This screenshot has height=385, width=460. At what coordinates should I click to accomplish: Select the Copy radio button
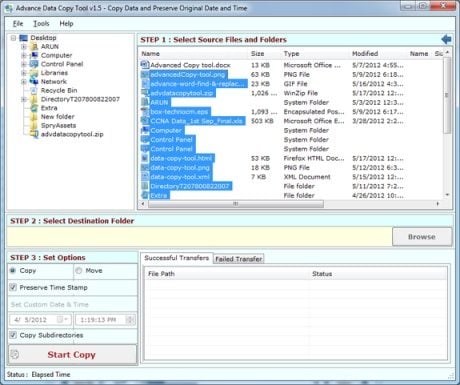pos(13,271)
